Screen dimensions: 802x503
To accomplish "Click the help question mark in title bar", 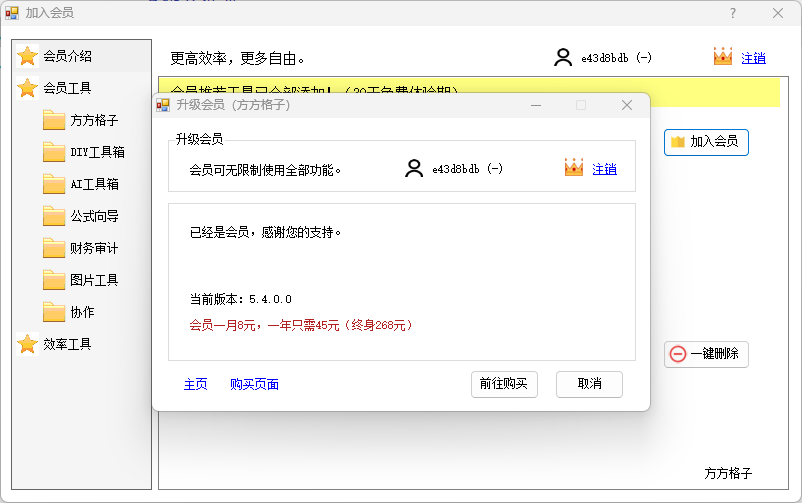I will [732, 13].
